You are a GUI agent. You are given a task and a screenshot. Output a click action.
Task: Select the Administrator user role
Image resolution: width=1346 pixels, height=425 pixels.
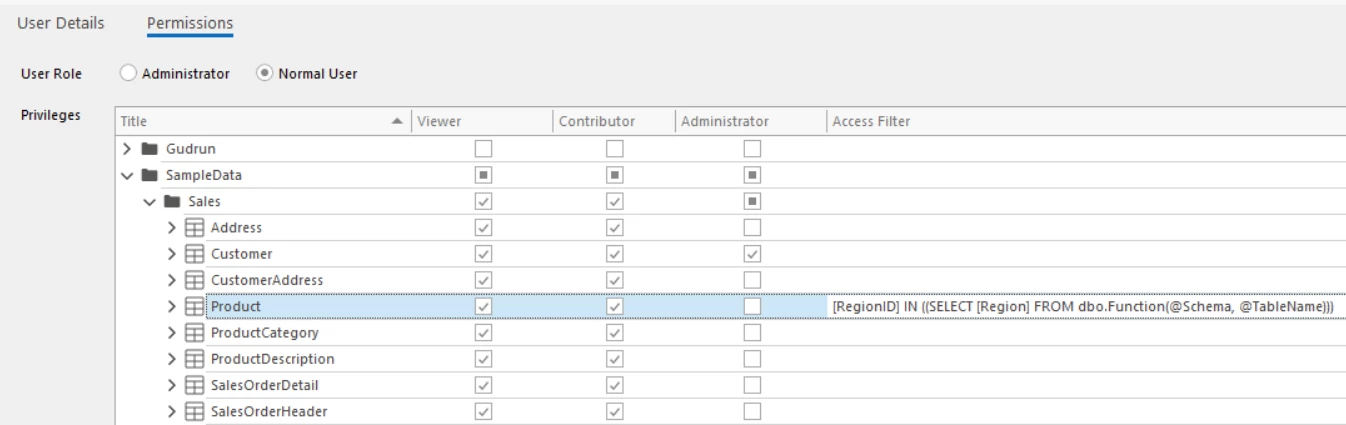point(127,73)
